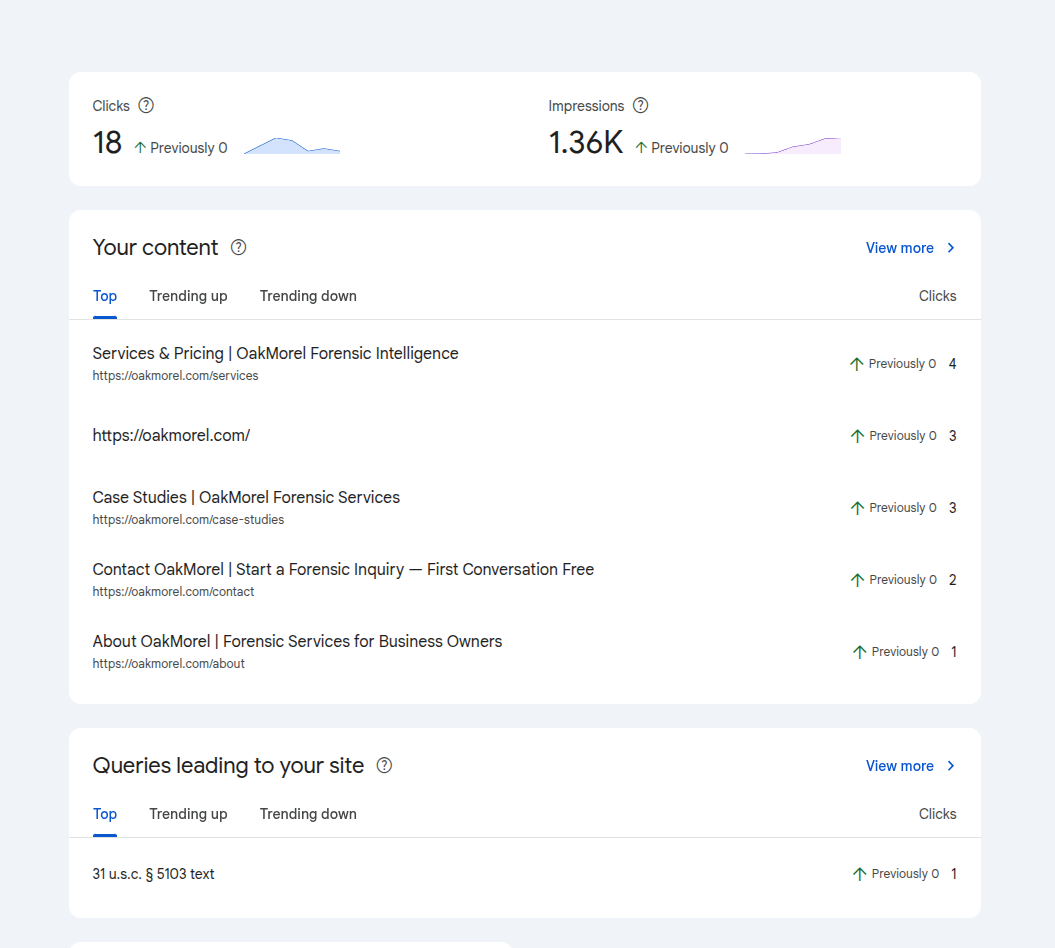Click the Impressions sparkline chart

[x=793, y=146]
